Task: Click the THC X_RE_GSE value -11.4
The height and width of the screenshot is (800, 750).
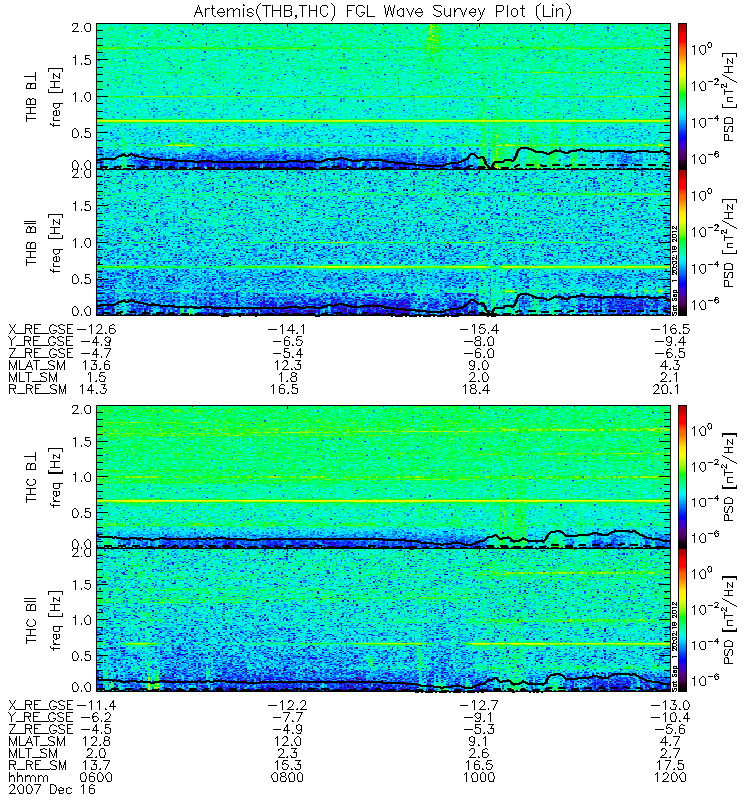Action: (97, 705)
